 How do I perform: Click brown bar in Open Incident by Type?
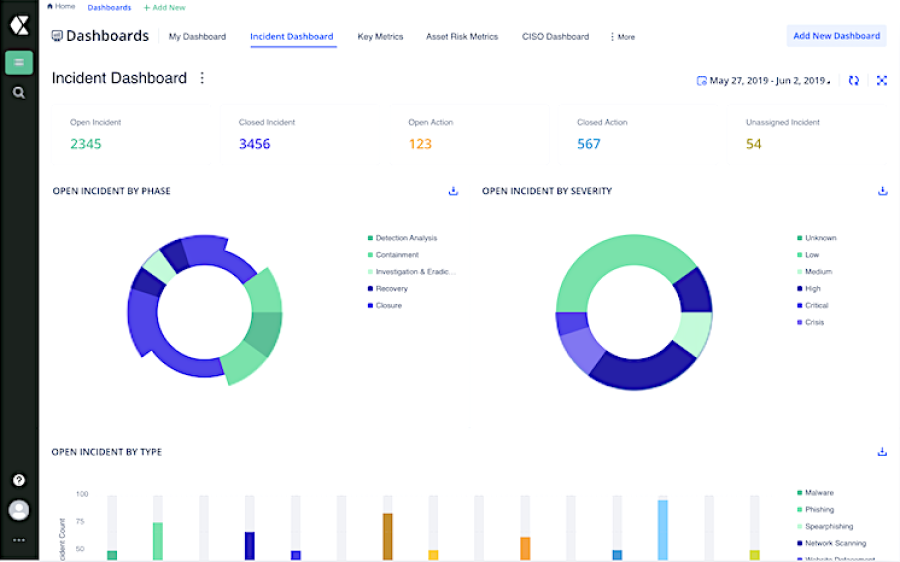(387, 537)
